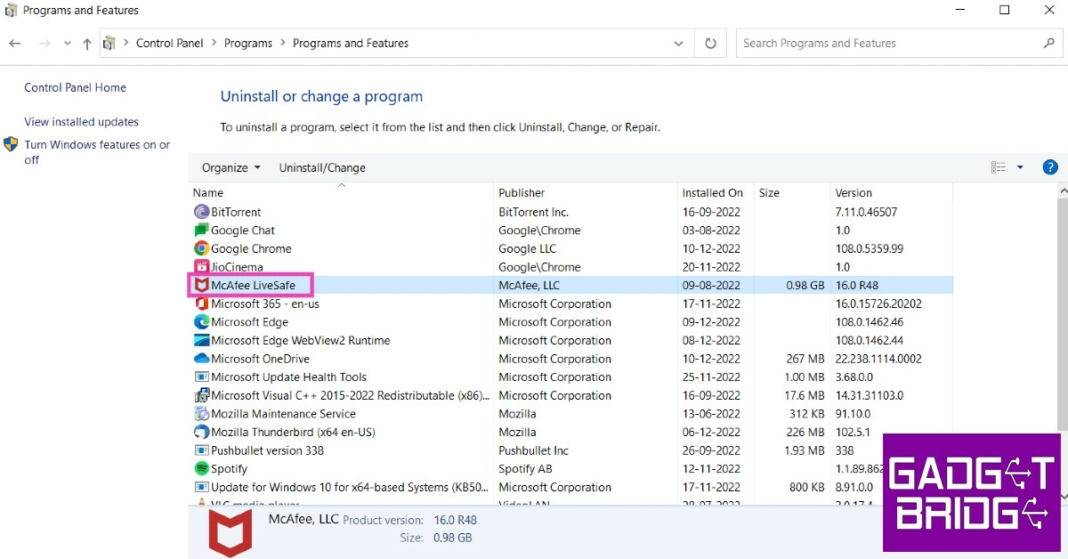Click Pushbullet Inc publisher cell

tap(533, 451)
